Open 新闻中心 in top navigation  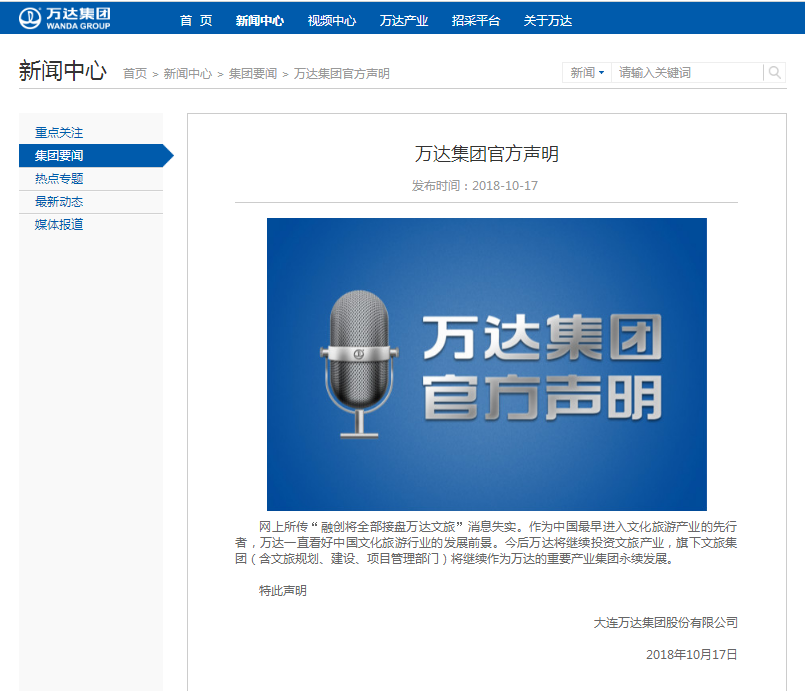coord(260,20)
